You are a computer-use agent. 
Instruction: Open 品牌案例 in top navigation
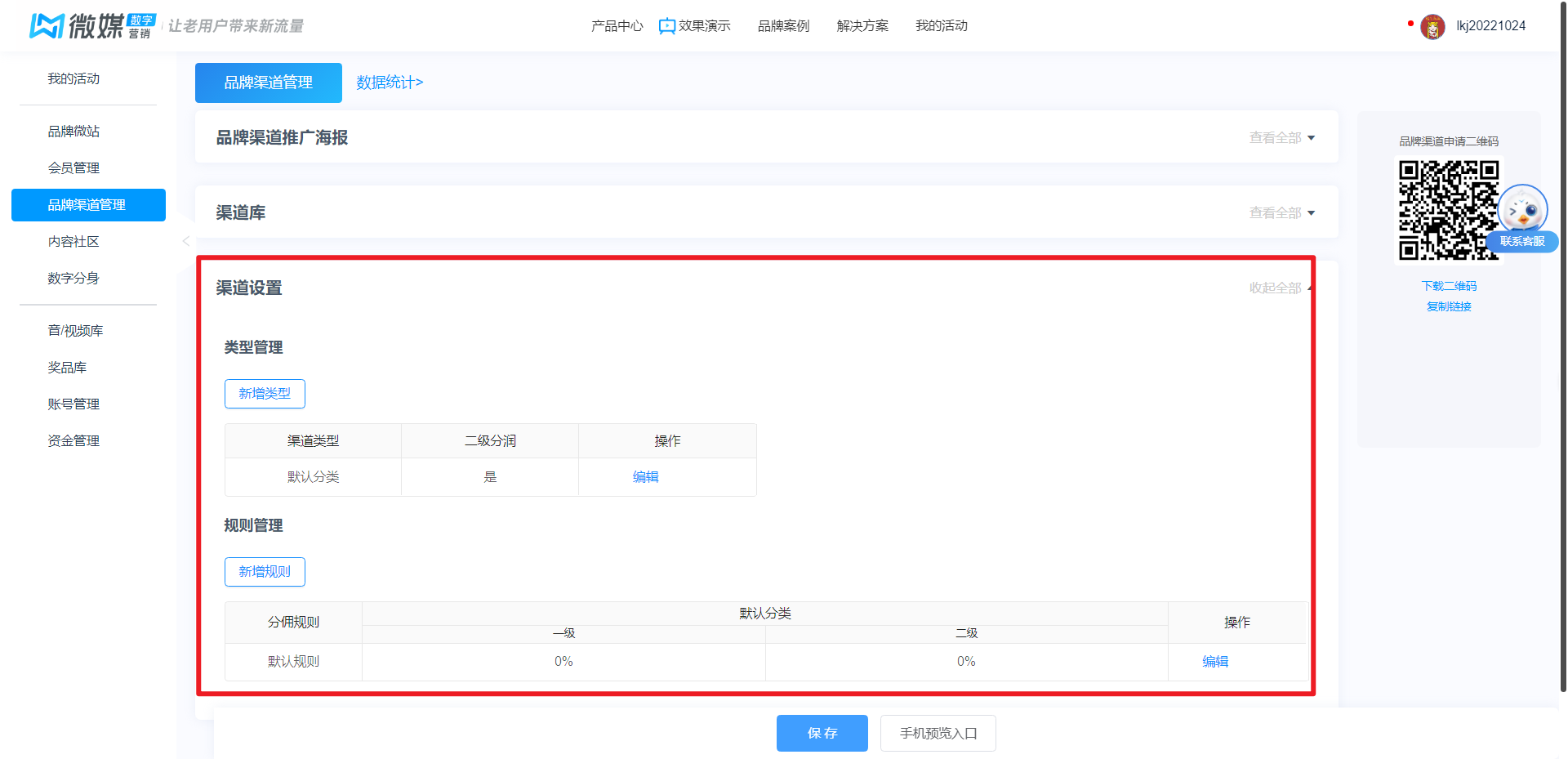coord(783,26)
